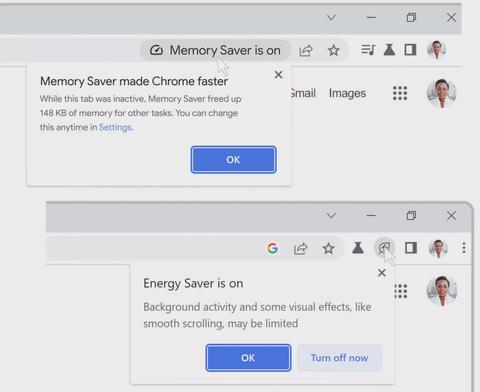Minimize the upper Chrome window
The width and height of the screenshot is (480, 392).
pyautogui.click(x=371, y=17)
